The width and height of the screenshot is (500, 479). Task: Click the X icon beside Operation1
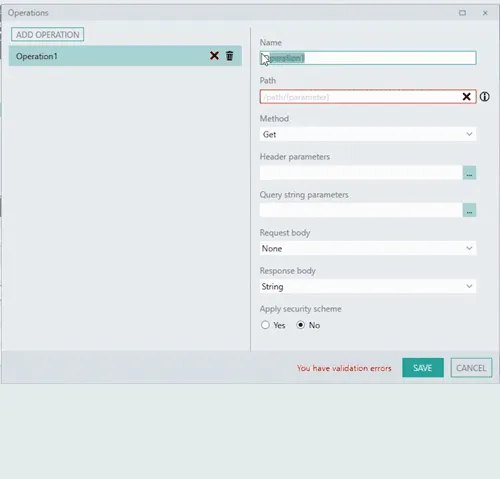coord(214,56)
